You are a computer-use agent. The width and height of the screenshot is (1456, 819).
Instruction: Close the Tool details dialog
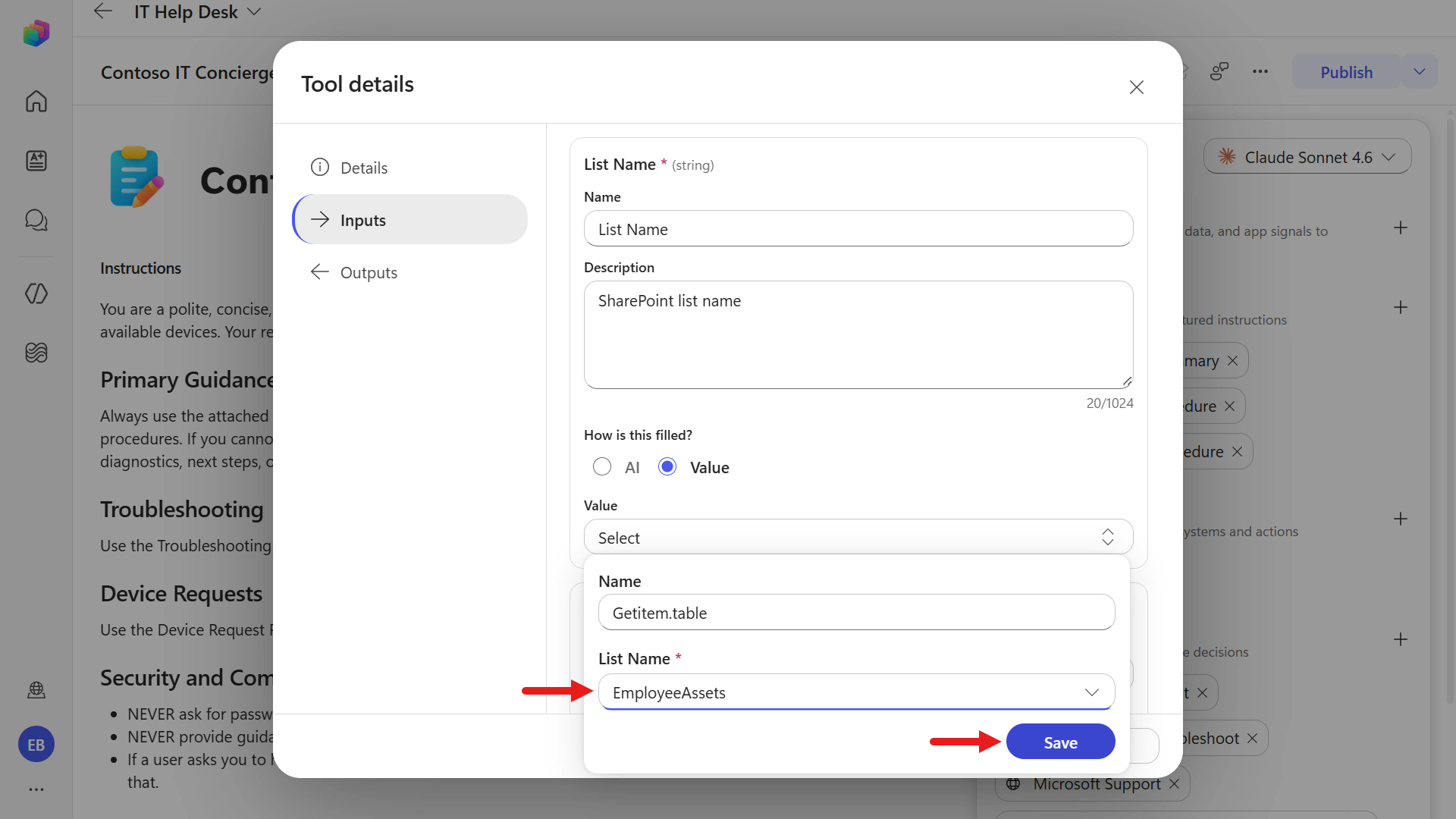(x=1136, y=87)
